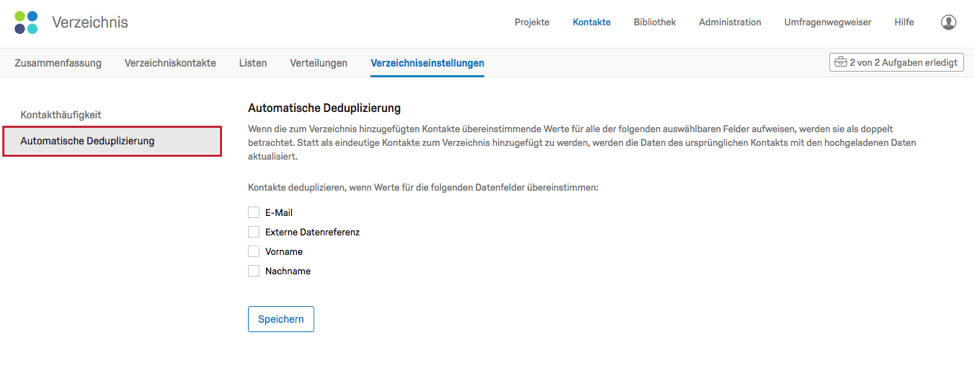974x389 pixels.
Task: Click the 'Kontakte deduplizieren, wenn Werte' instruction text
Action: coord(422,187)
